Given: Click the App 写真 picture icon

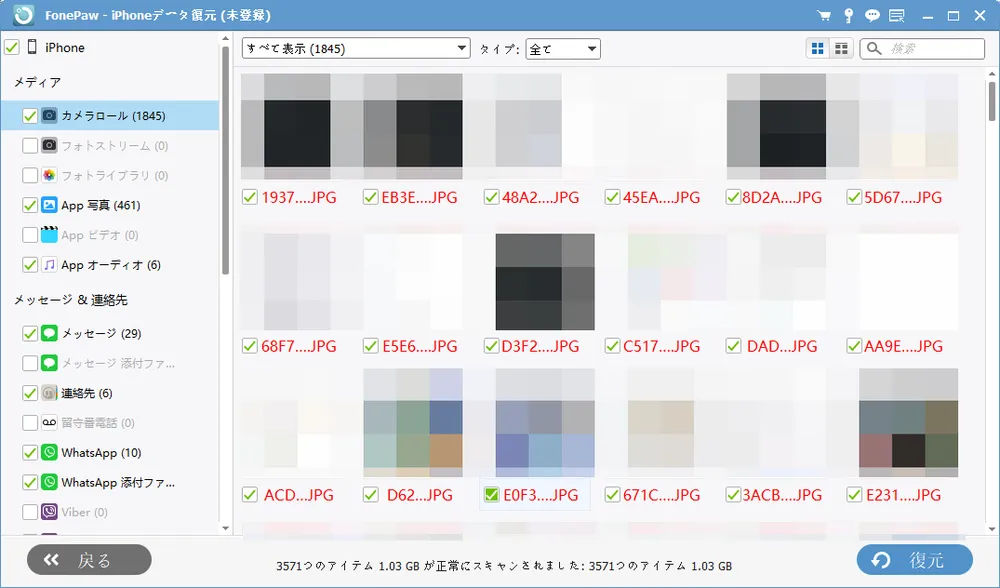Looking at the screenshot, I should (49, 205).
